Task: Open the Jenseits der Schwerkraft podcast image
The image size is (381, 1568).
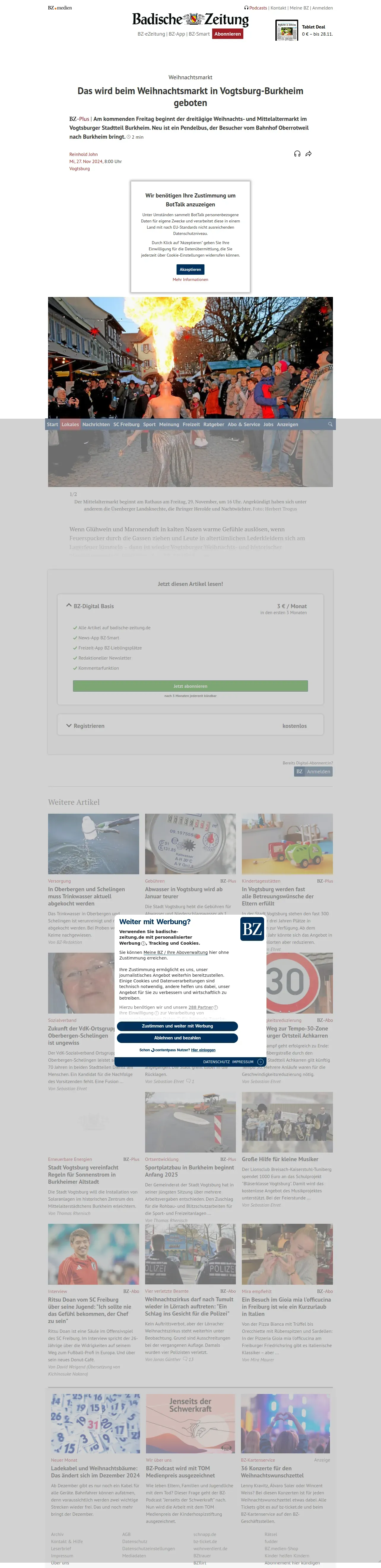Action: [190, 1424]
